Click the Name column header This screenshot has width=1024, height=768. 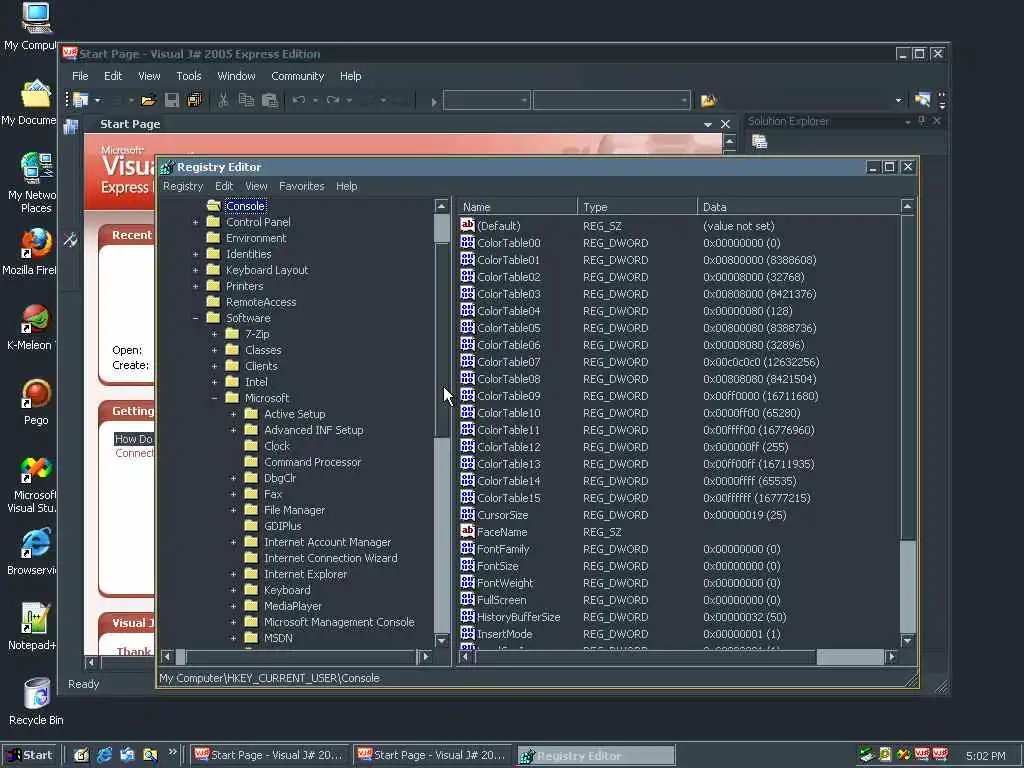pyautogui.click(x=517, y=207)
